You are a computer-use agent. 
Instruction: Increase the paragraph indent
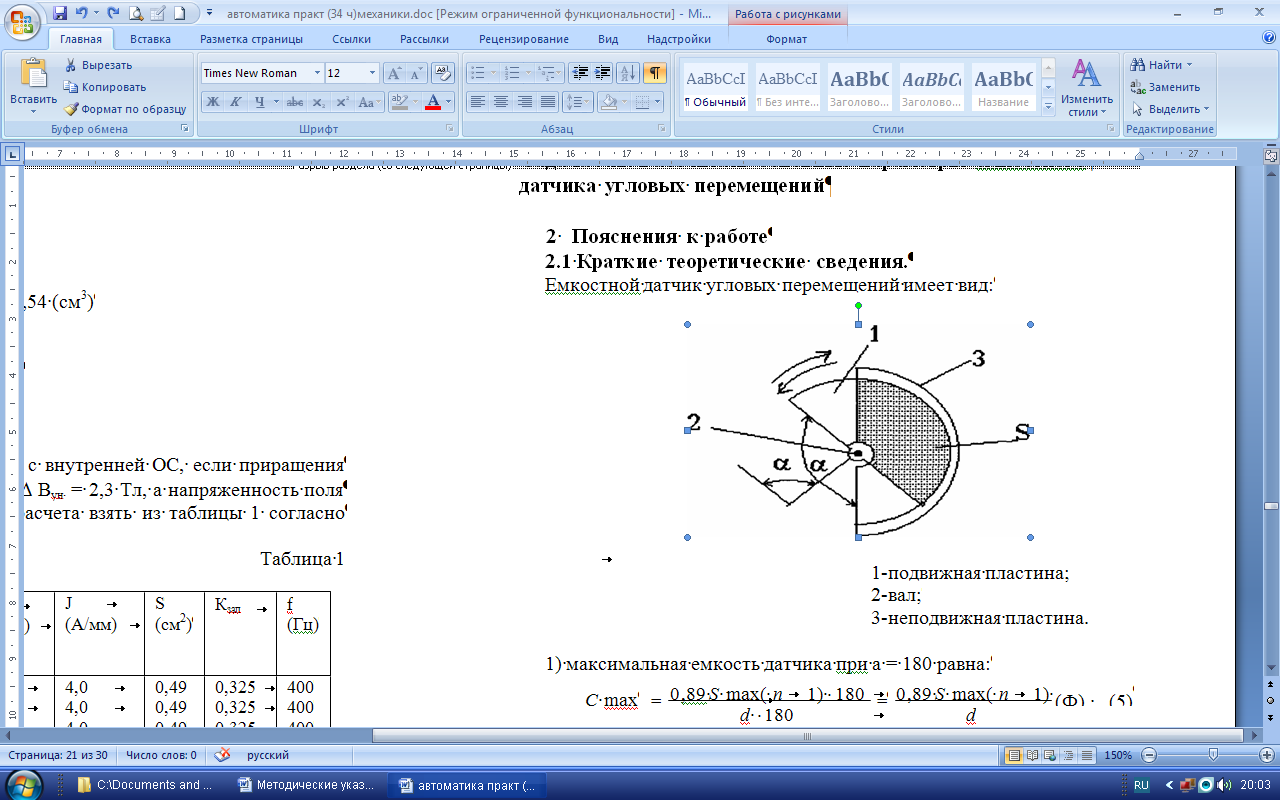(x=602, y=73)
